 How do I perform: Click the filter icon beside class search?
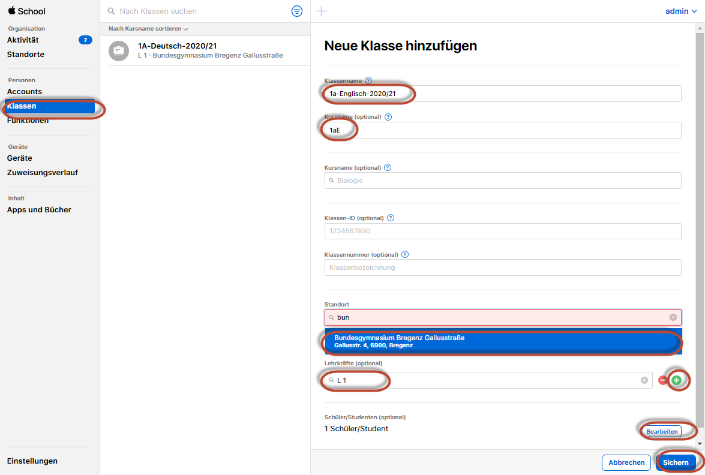[x=296, y=11]
